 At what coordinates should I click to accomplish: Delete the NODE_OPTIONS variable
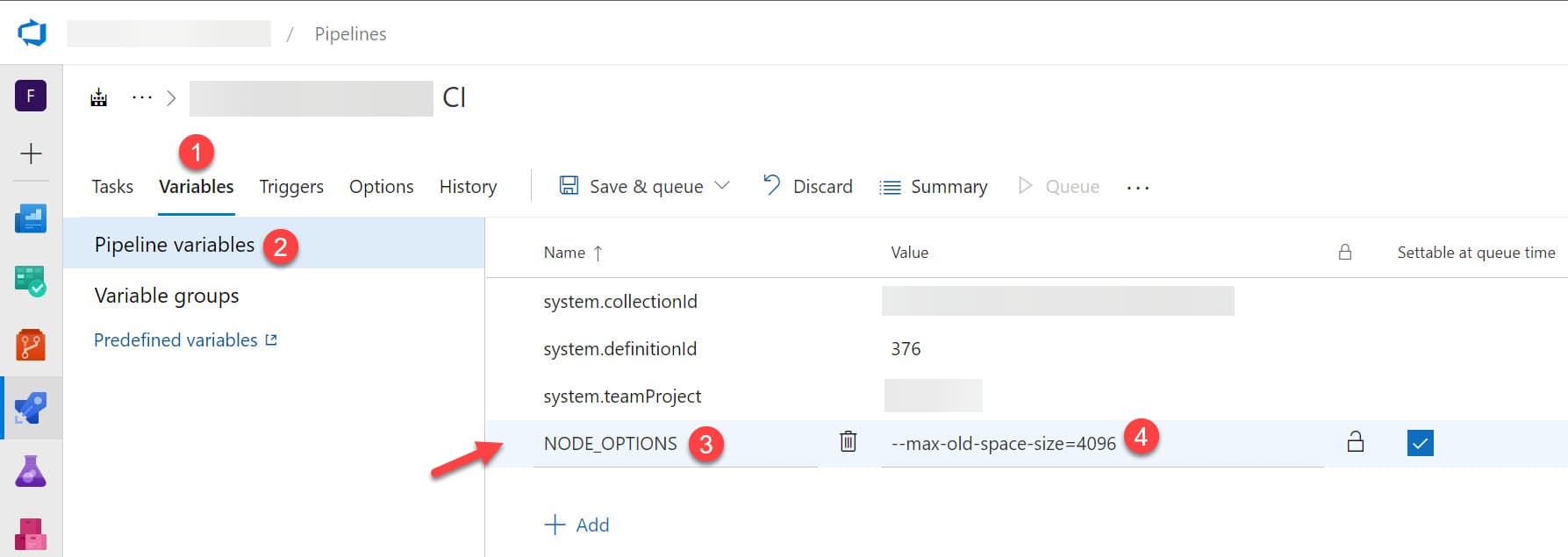[x=848, y=441]
